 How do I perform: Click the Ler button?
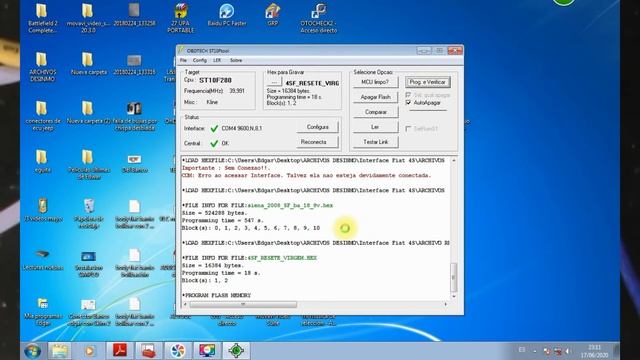click(376, 127)
